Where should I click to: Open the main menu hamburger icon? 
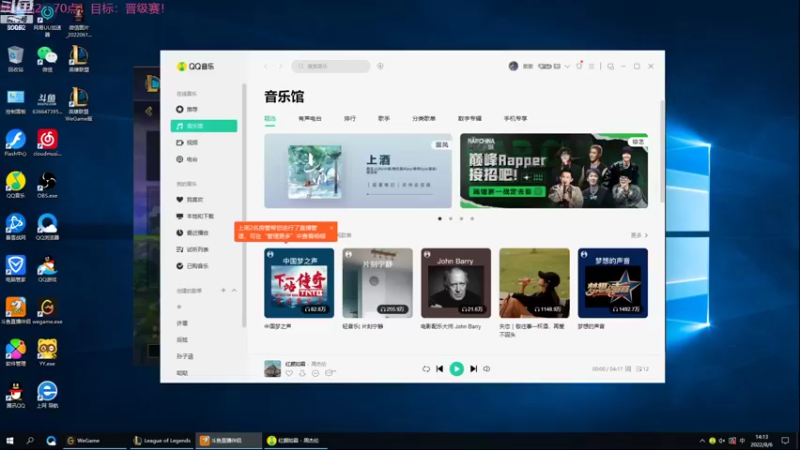591,66
